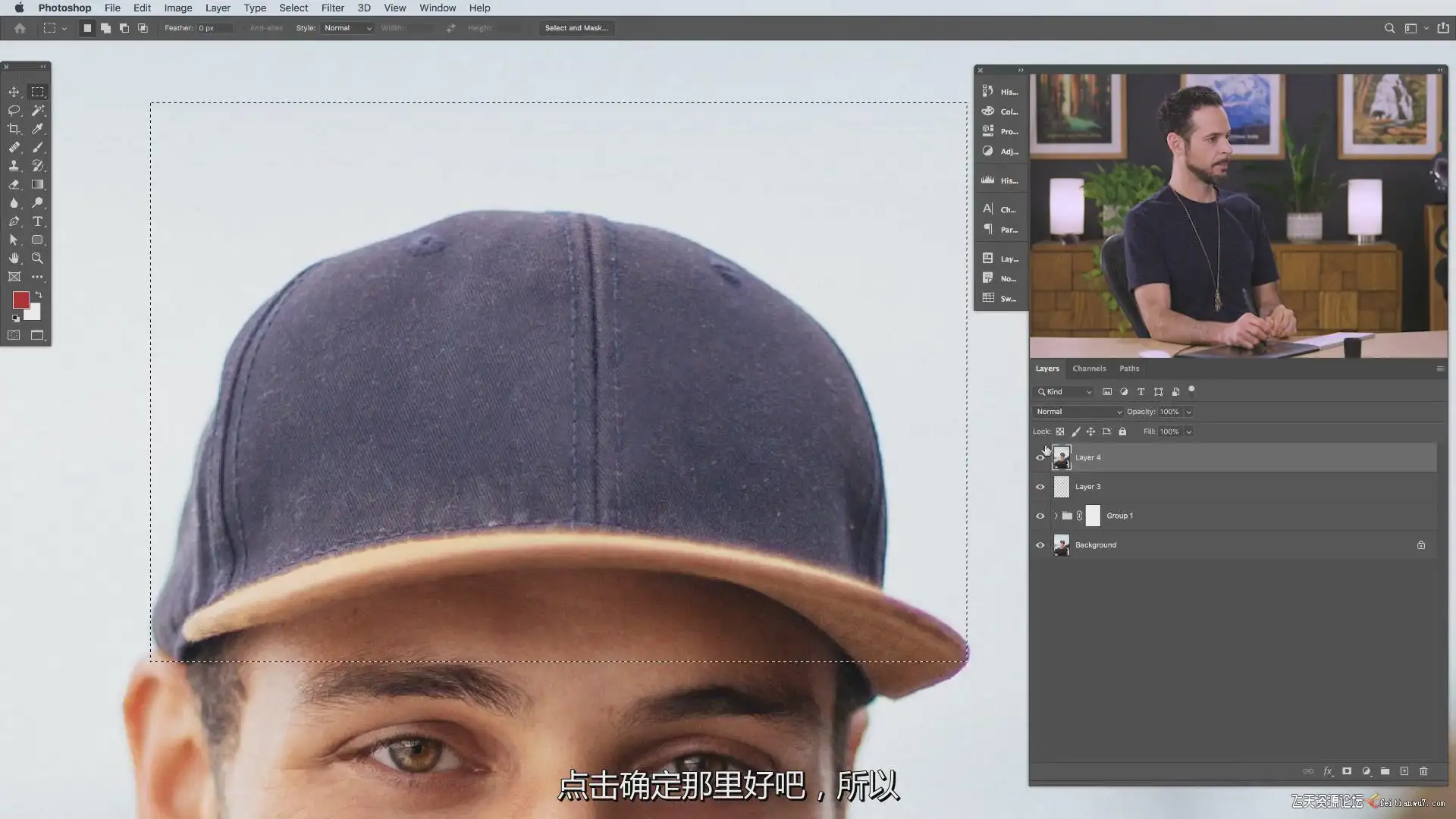
Task: Open the Style dropdown in options bar
Action: click(x=347, y=28)
